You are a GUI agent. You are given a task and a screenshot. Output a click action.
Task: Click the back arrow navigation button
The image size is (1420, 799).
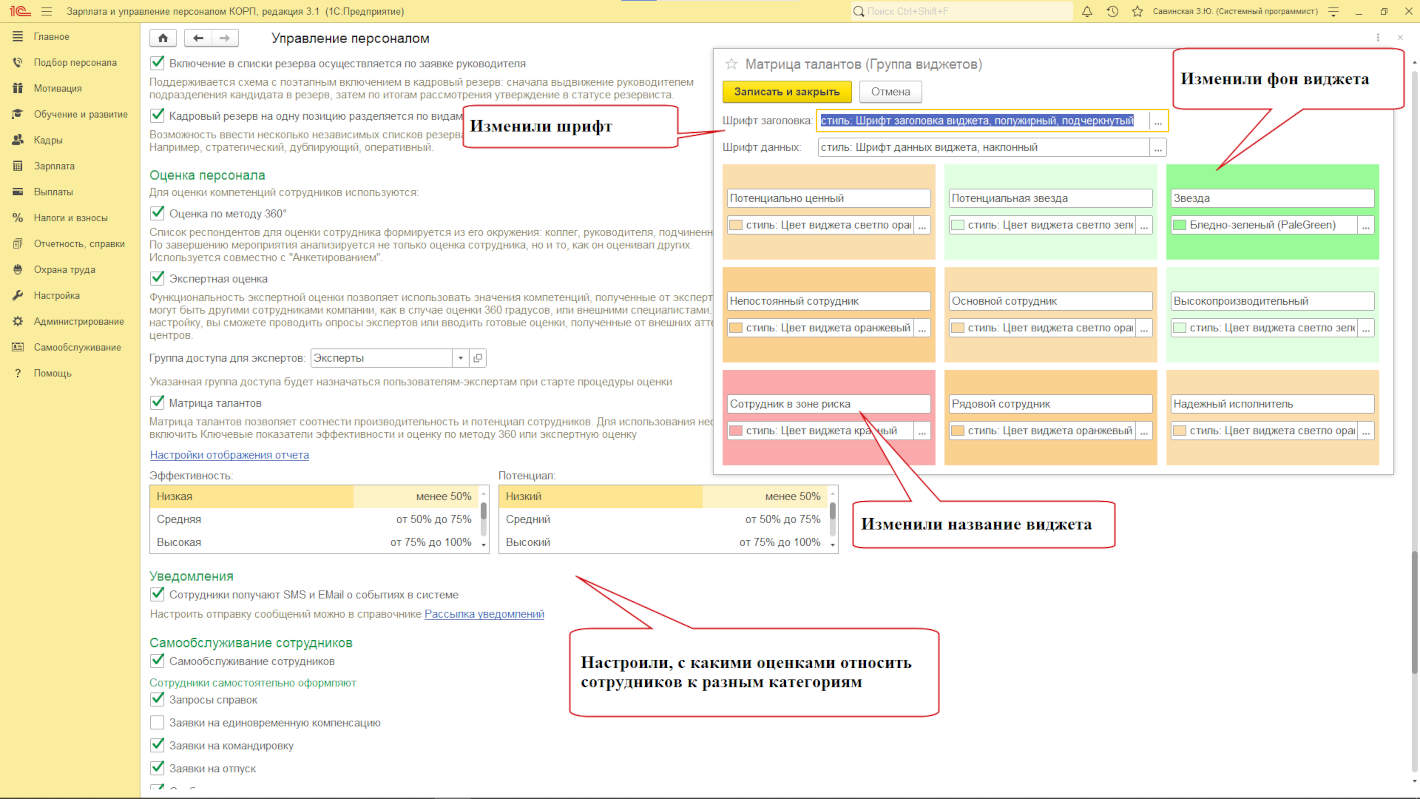[x=199, y=38]
